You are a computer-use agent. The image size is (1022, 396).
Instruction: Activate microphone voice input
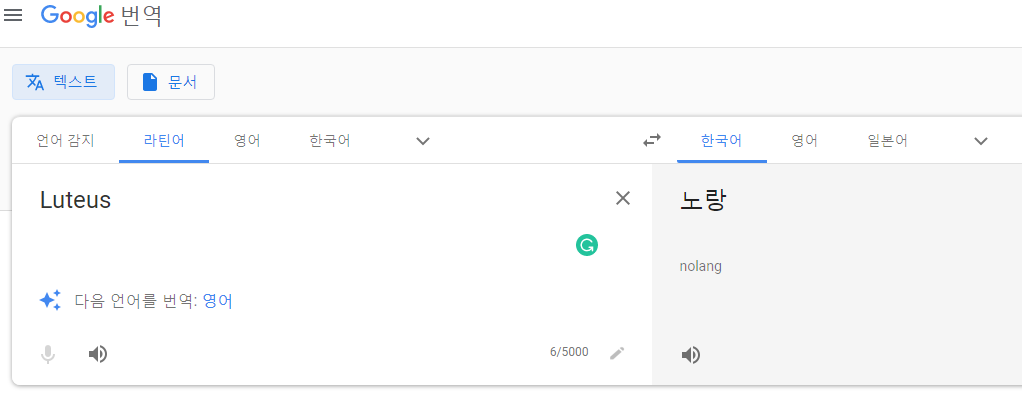48,354
